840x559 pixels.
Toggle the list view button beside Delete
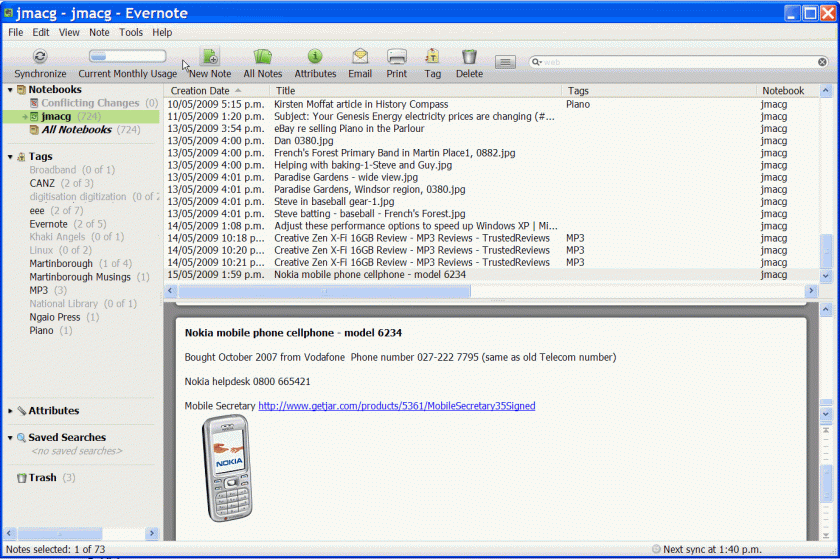pos(505,62)
